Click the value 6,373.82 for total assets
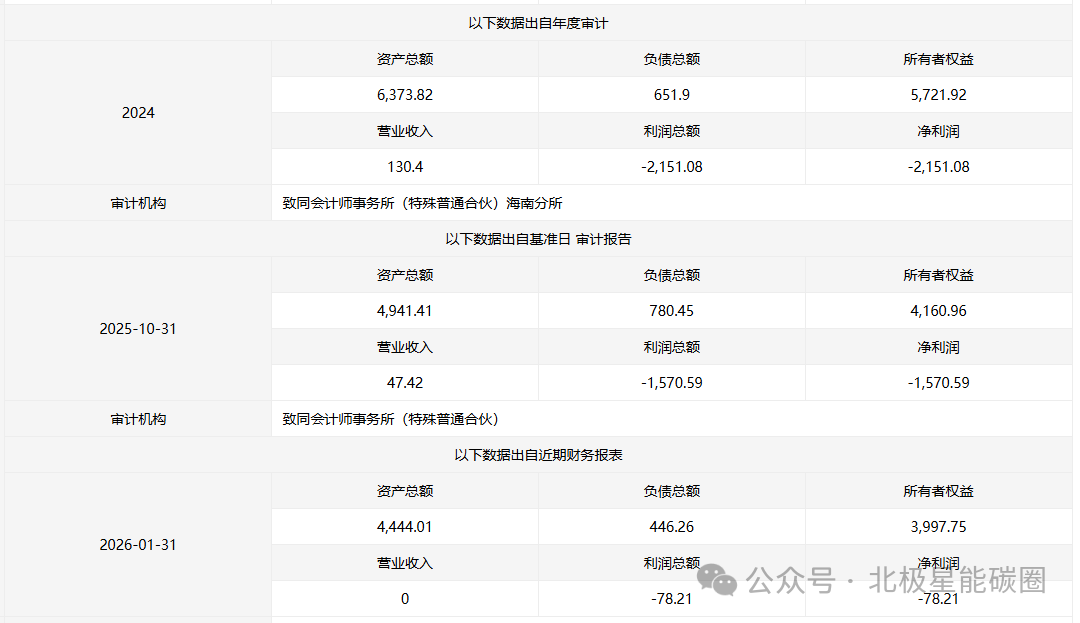 pos(405,95)
